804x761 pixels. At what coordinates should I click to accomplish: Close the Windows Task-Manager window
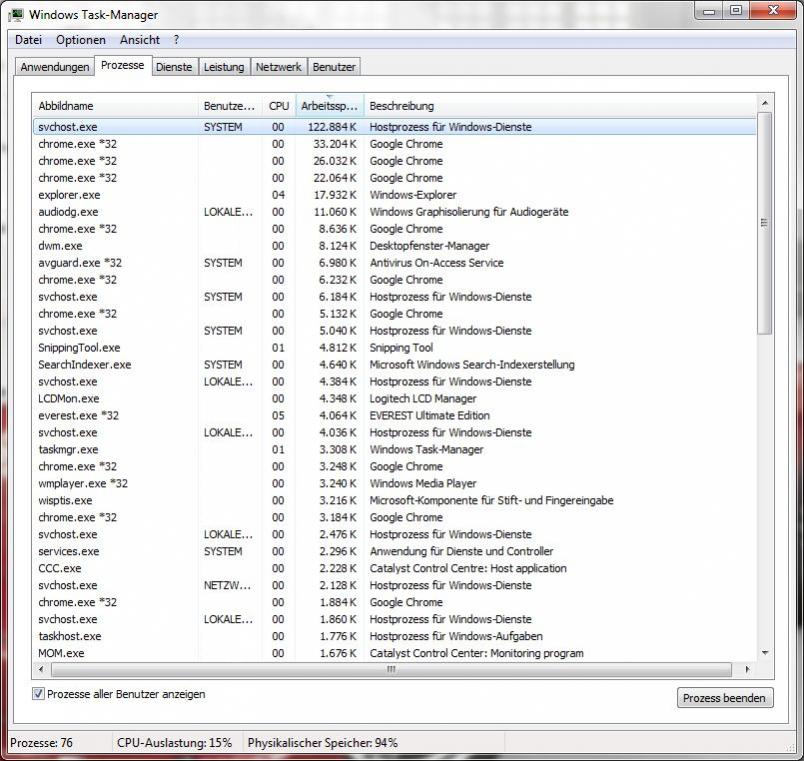point(774,11)
